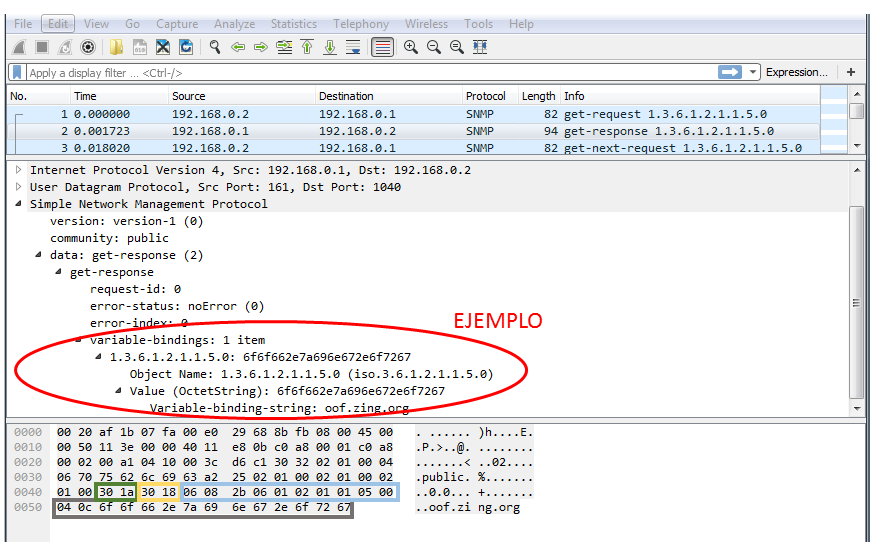This screenshot has width=879, height=542.
Task: Toggle auto-scroll during live capture
Action: point(353,47)
